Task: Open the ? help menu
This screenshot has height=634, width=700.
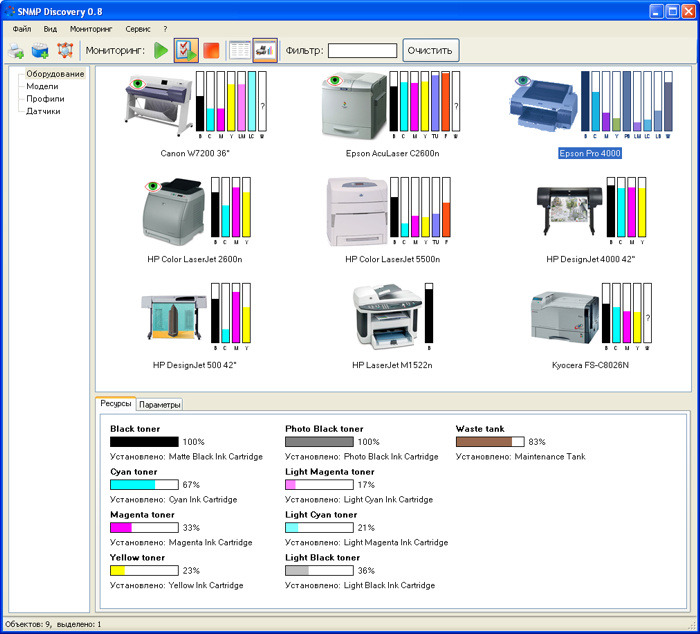Action: [x=165, y=29]
